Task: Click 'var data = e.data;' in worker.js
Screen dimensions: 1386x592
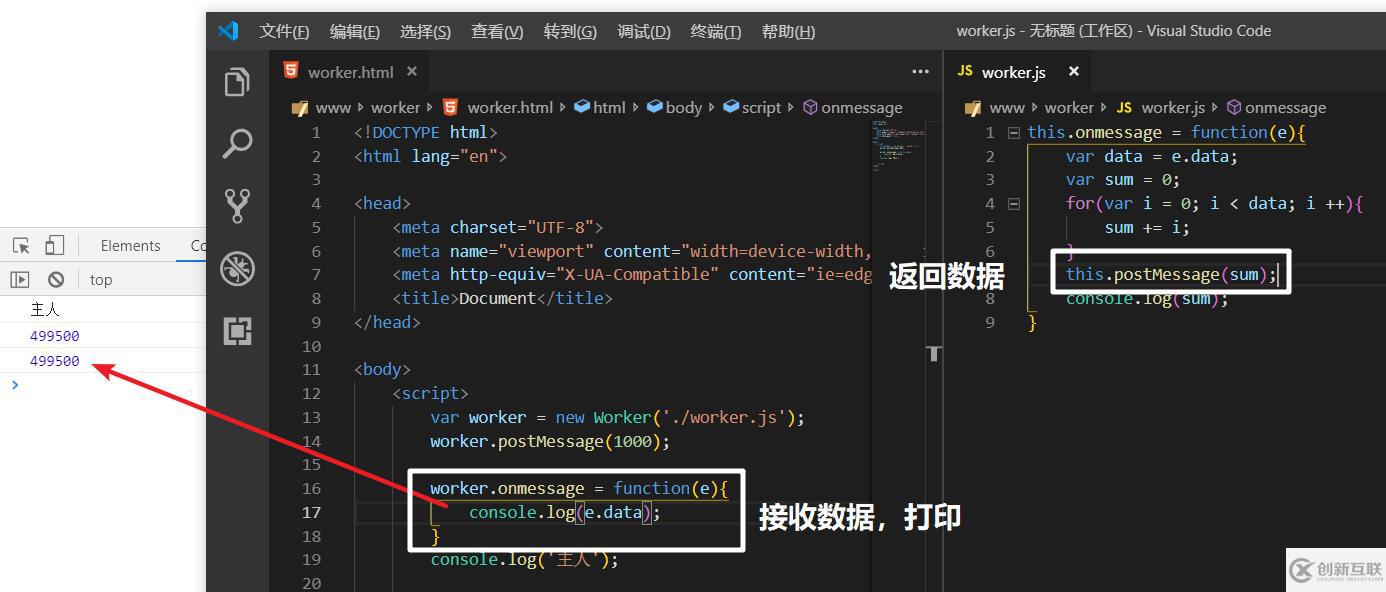Action: click(x=1152, y=156)
